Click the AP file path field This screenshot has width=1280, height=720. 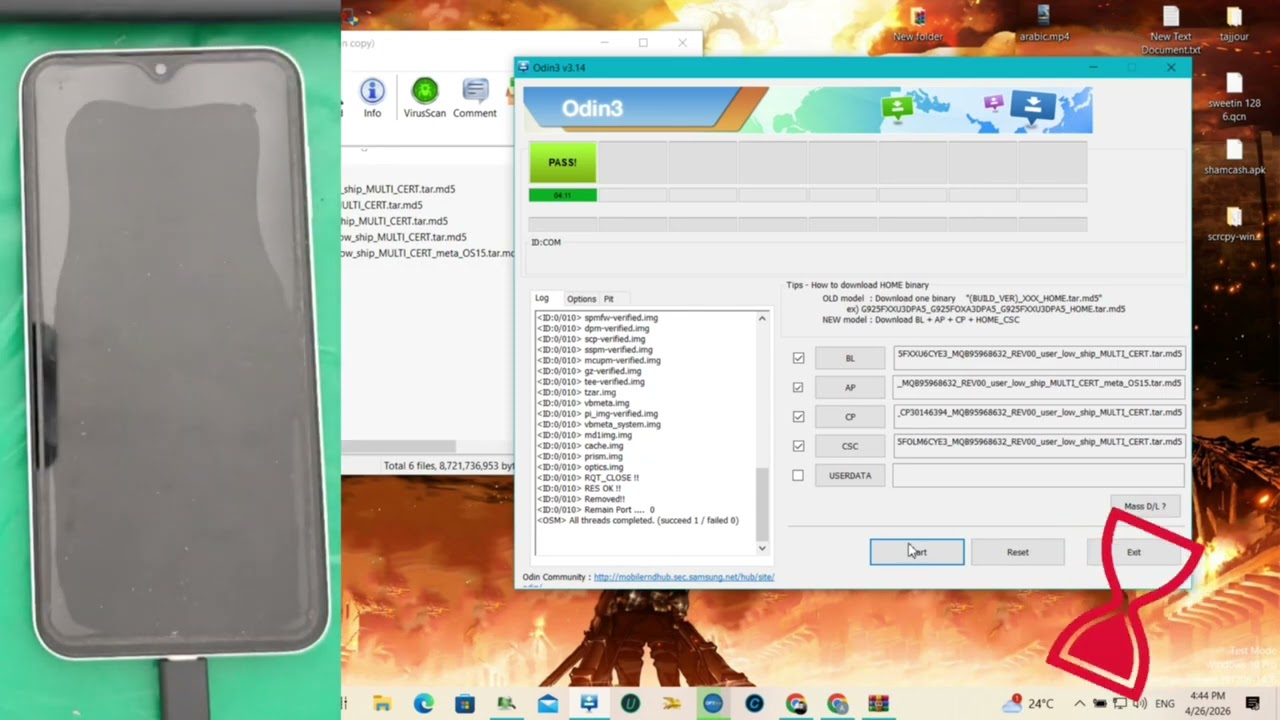tap(1039, 387)
